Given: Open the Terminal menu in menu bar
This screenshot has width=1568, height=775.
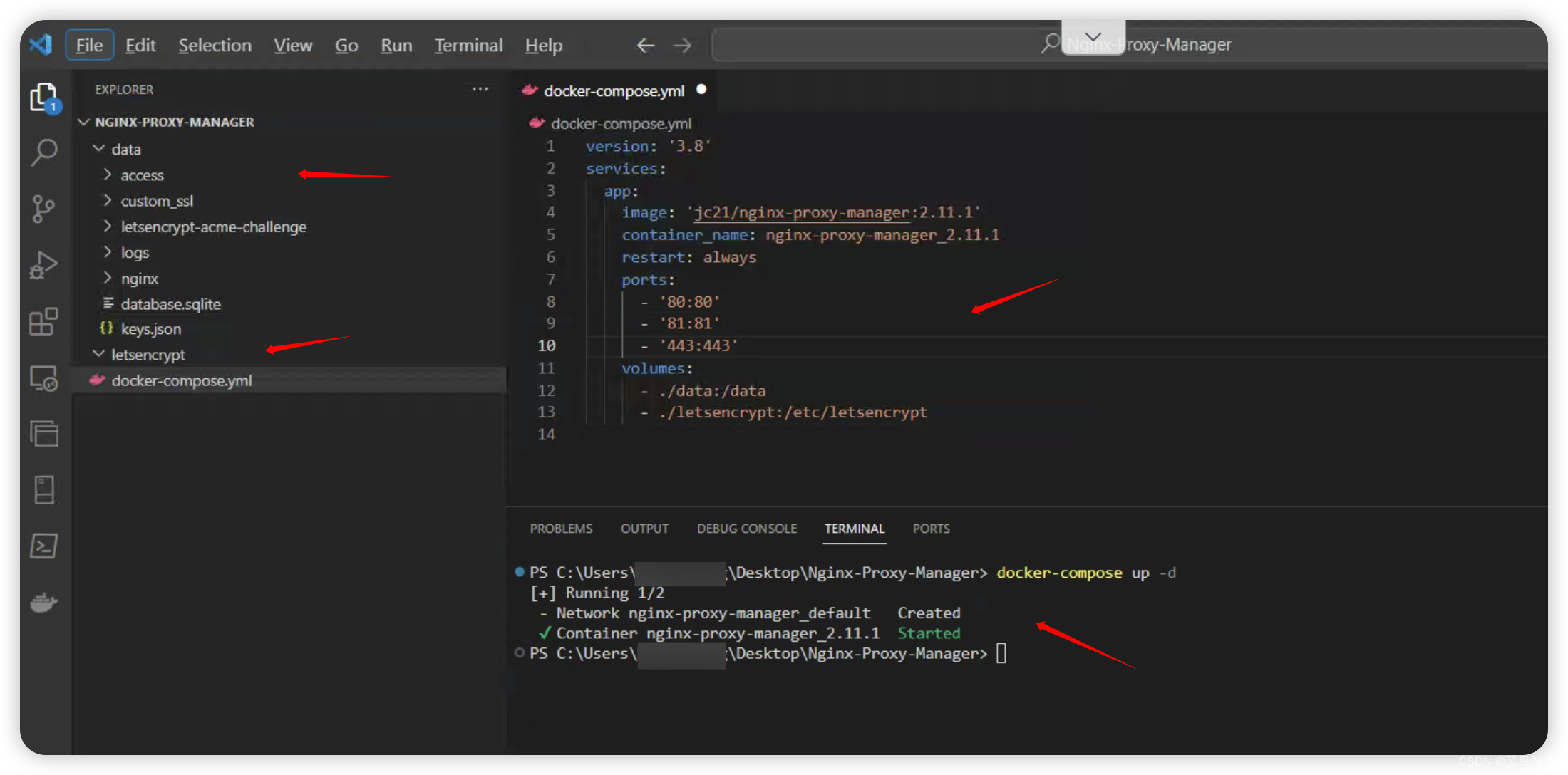Looking at the screenshot, I should [468, 45].
